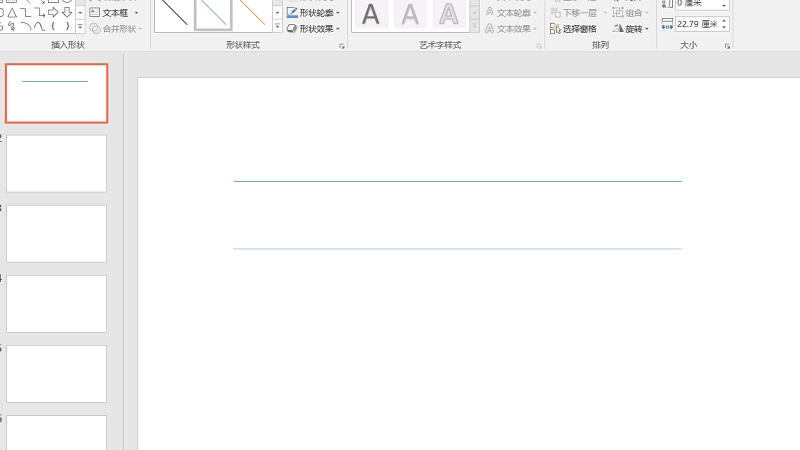Increase the width value with up stepper

point(724,19)
